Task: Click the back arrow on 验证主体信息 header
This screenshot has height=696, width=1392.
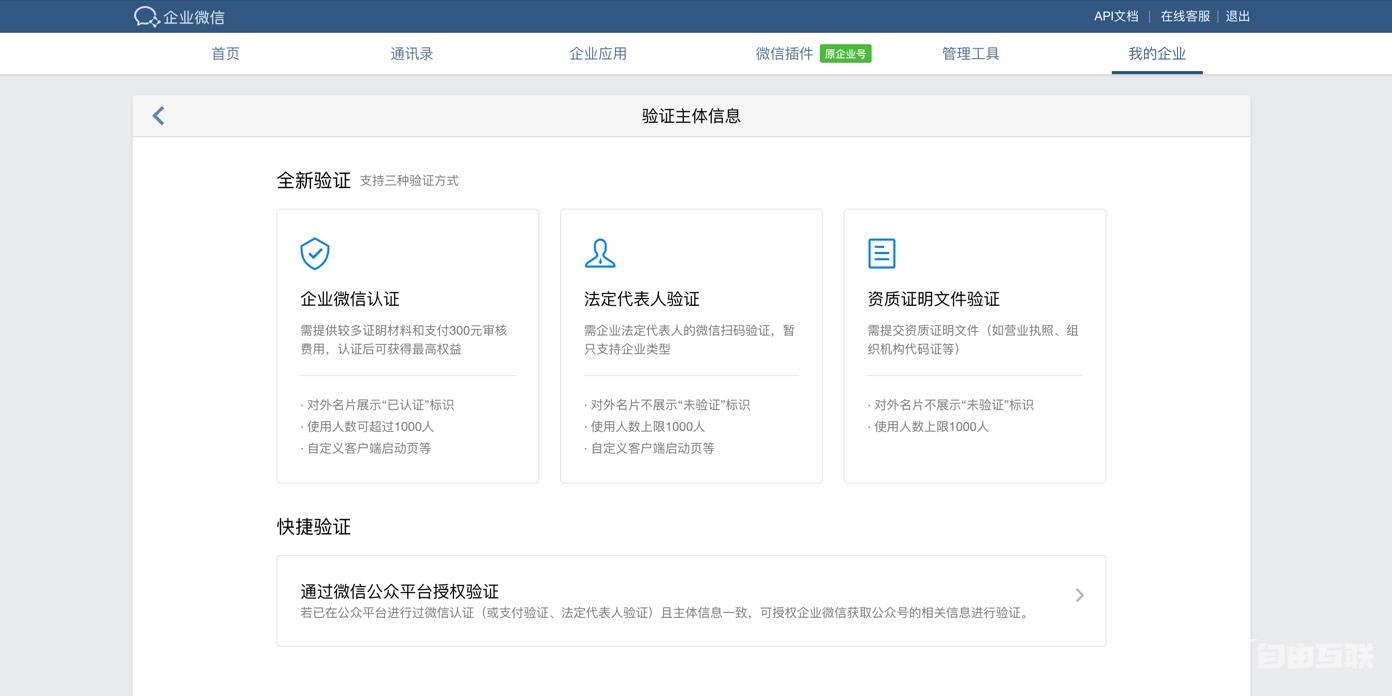Action: 157,115
